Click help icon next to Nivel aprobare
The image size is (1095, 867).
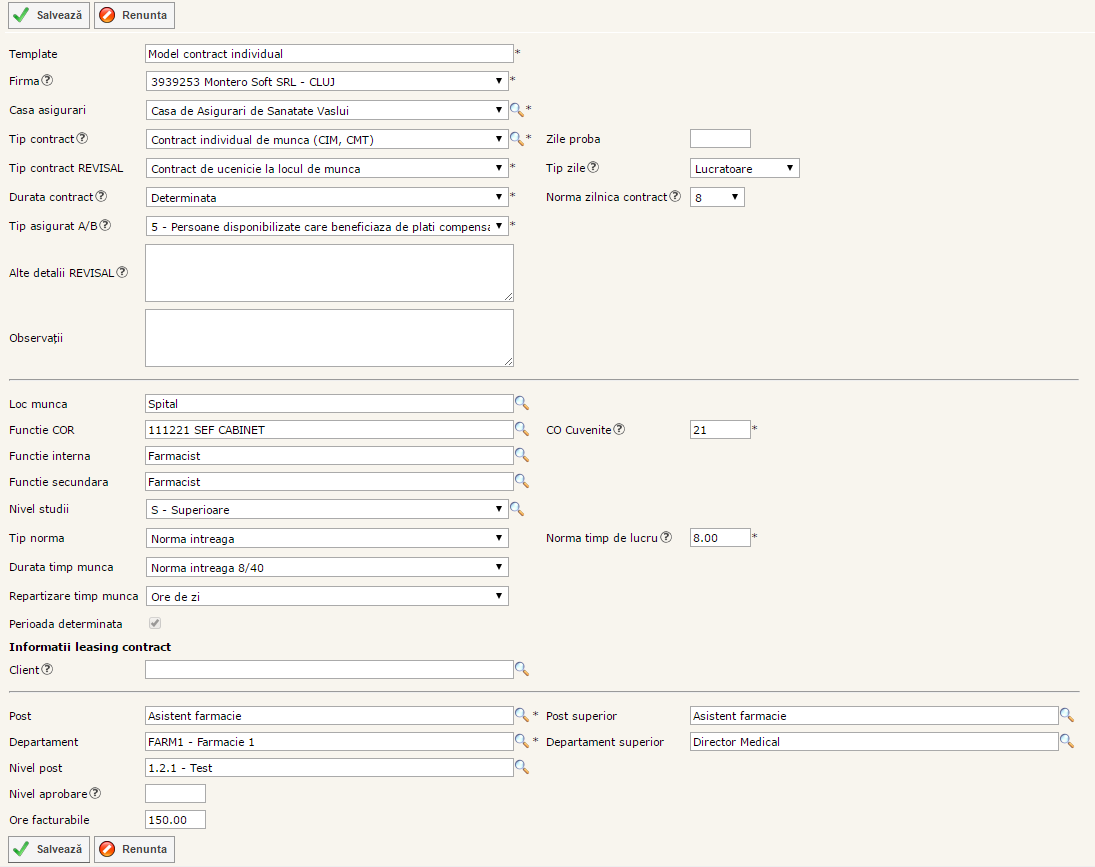95,794
